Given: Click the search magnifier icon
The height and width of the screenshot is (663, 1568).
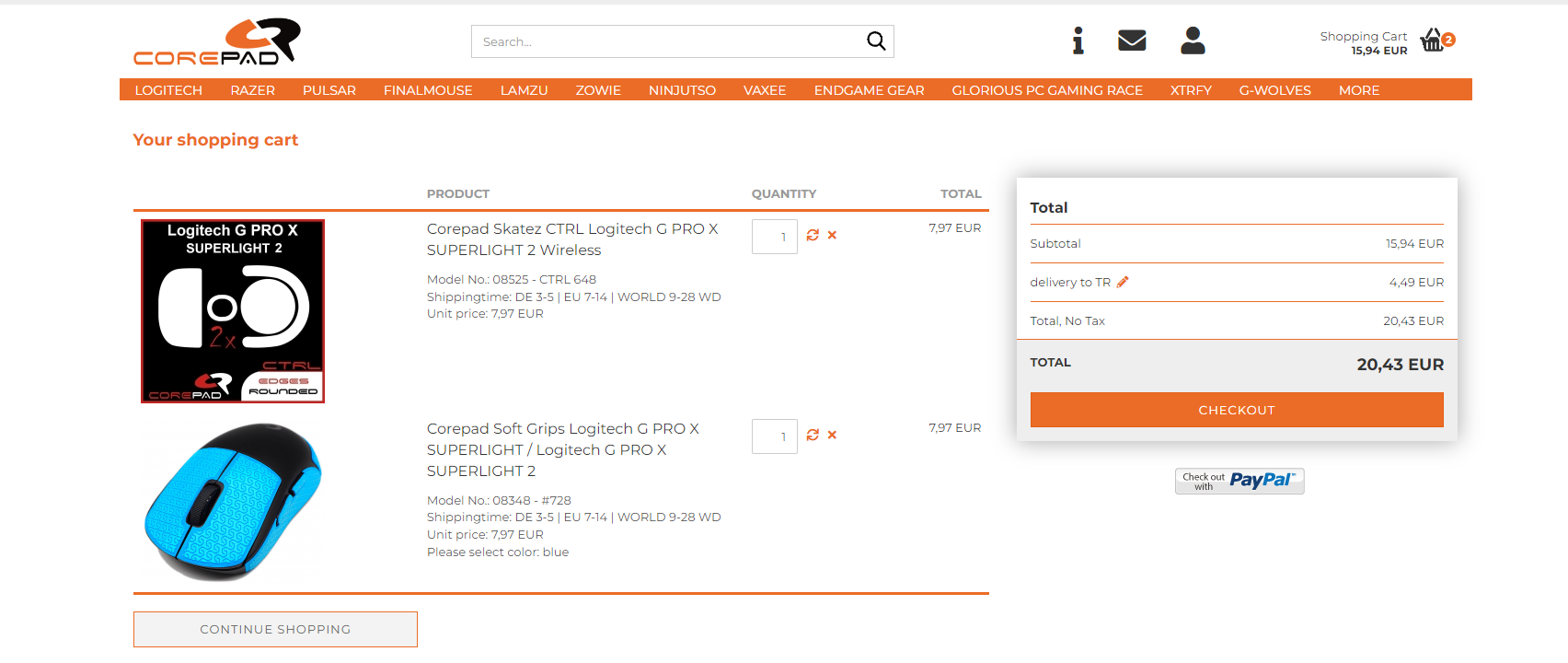Looking at the screenshot, I should pos(876,41).
